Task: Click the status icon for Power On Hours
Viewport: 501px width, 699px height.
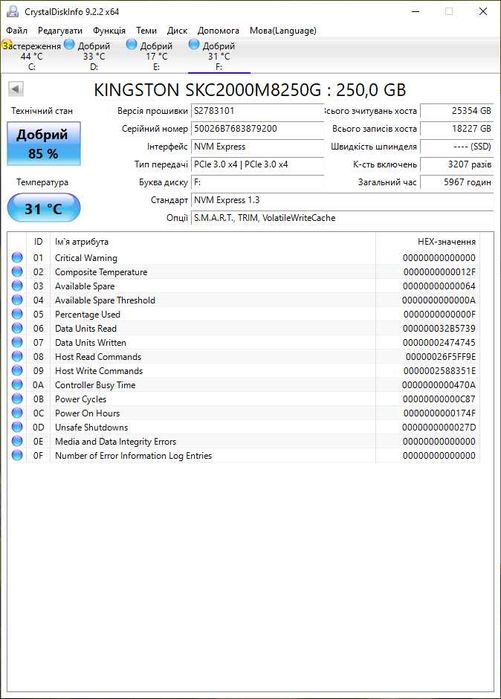Action: tap(17, 413)
